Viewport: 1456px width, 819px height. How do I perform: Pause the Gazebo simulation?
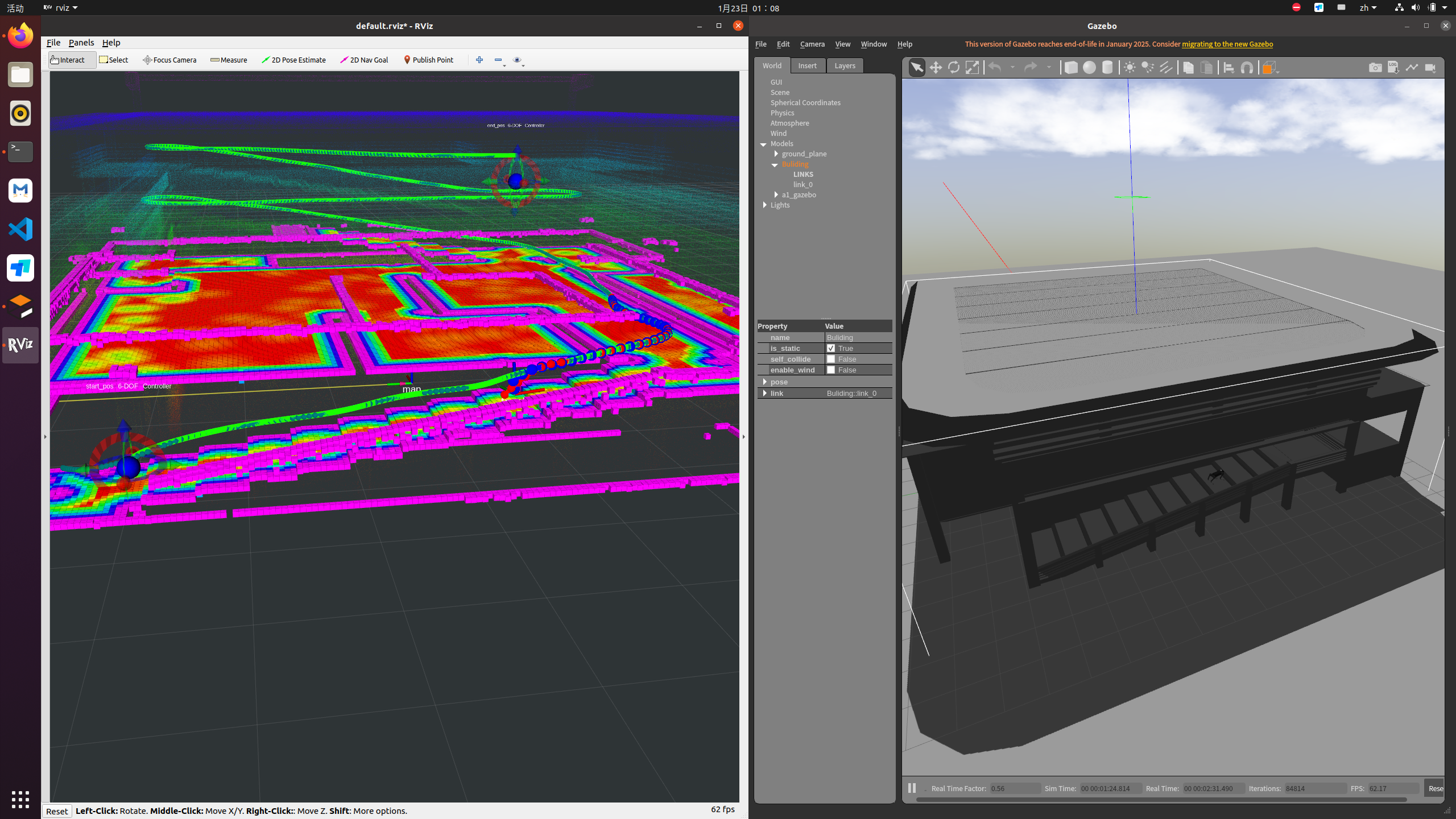[912, 788]
